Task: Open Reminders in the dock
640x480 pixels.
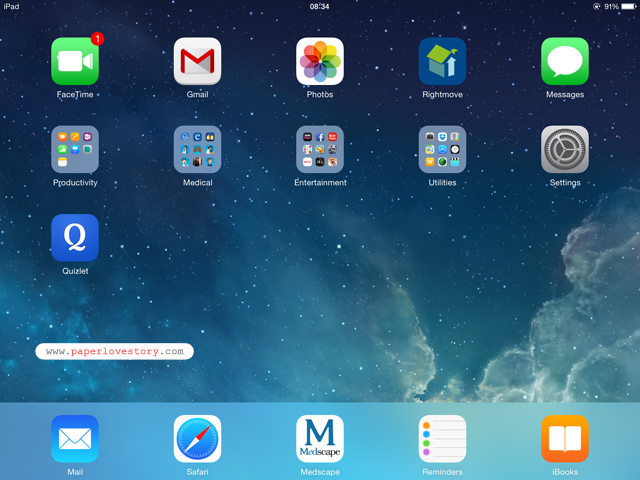Action: tap(442, 439)
